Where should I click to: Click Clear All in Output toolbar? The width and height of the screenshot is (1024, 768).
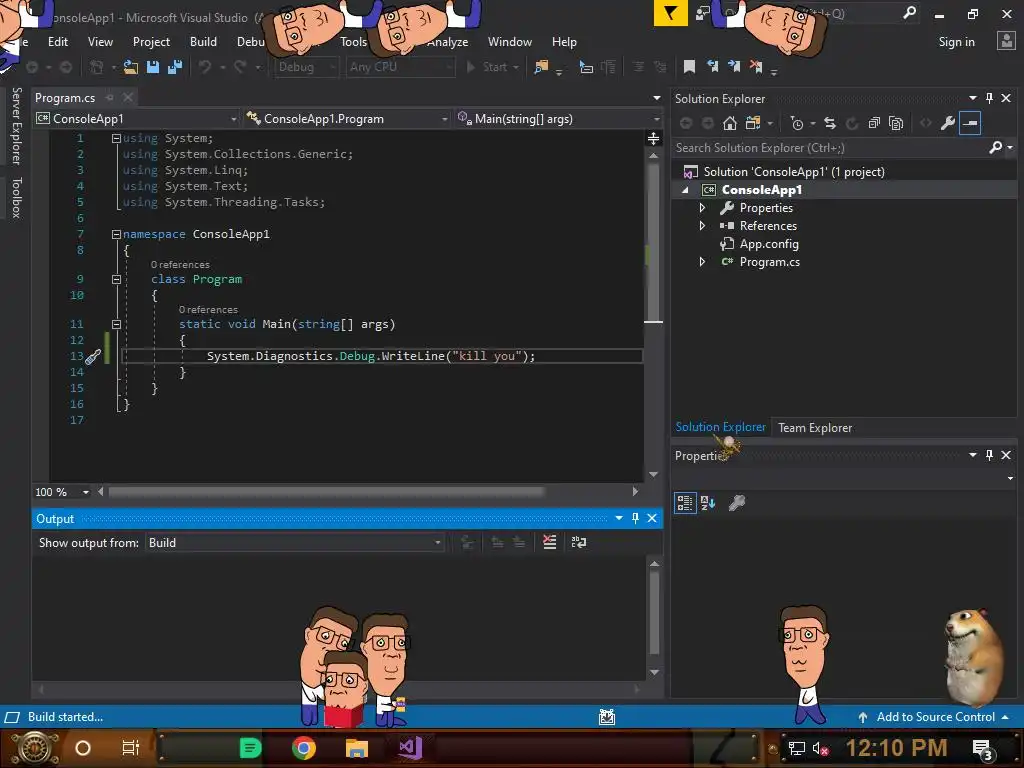click(x=550, y=542)
